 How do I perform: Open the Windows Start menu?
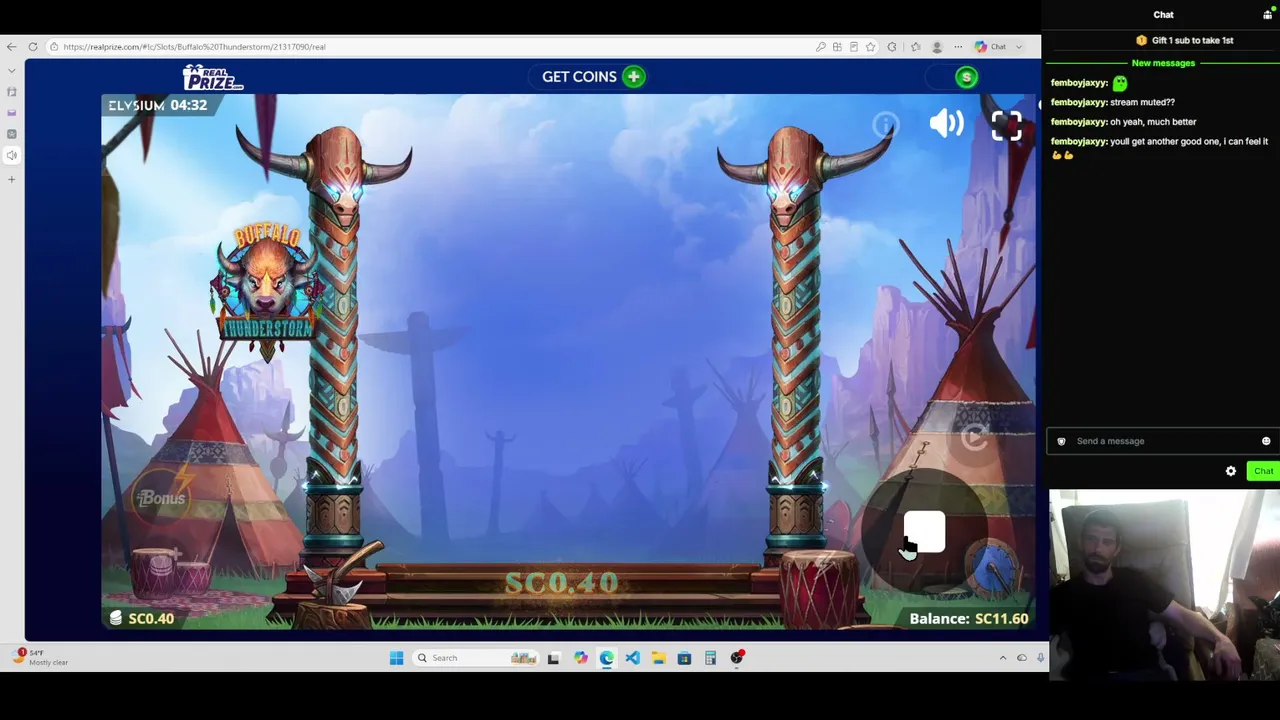(x=396, y=657)
